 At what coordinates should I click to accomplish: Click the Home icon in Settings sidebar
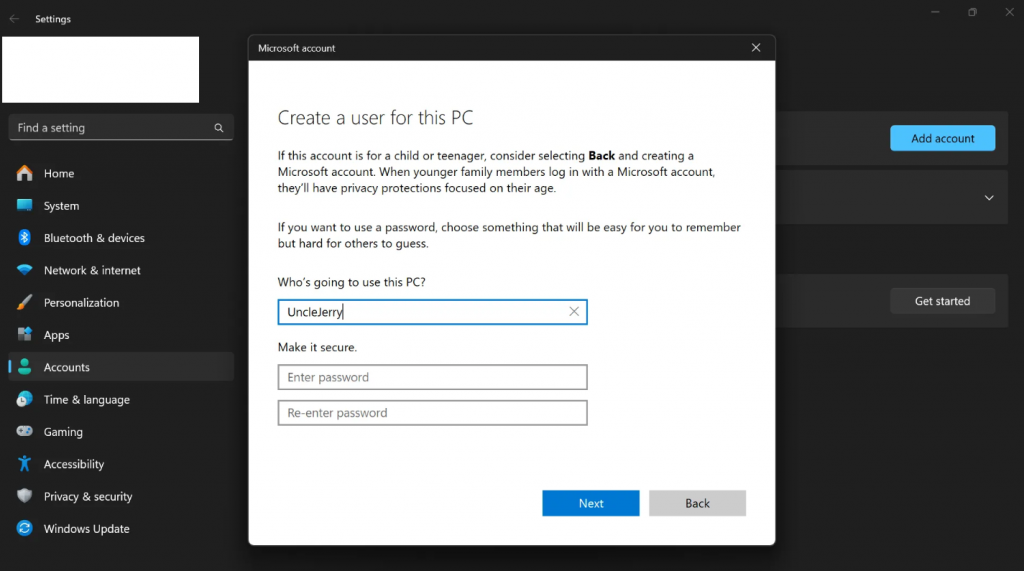[25, 173]
